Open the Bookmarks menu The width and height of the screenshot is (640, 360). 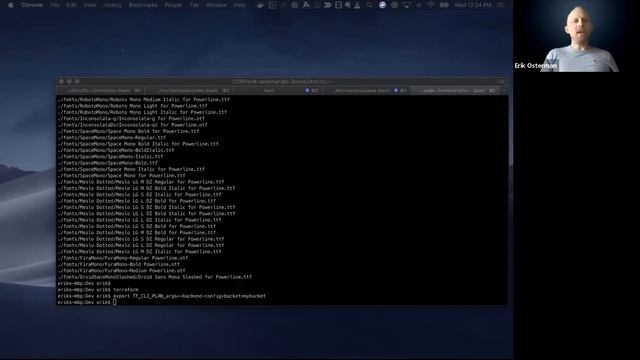(x=143, y=5)
